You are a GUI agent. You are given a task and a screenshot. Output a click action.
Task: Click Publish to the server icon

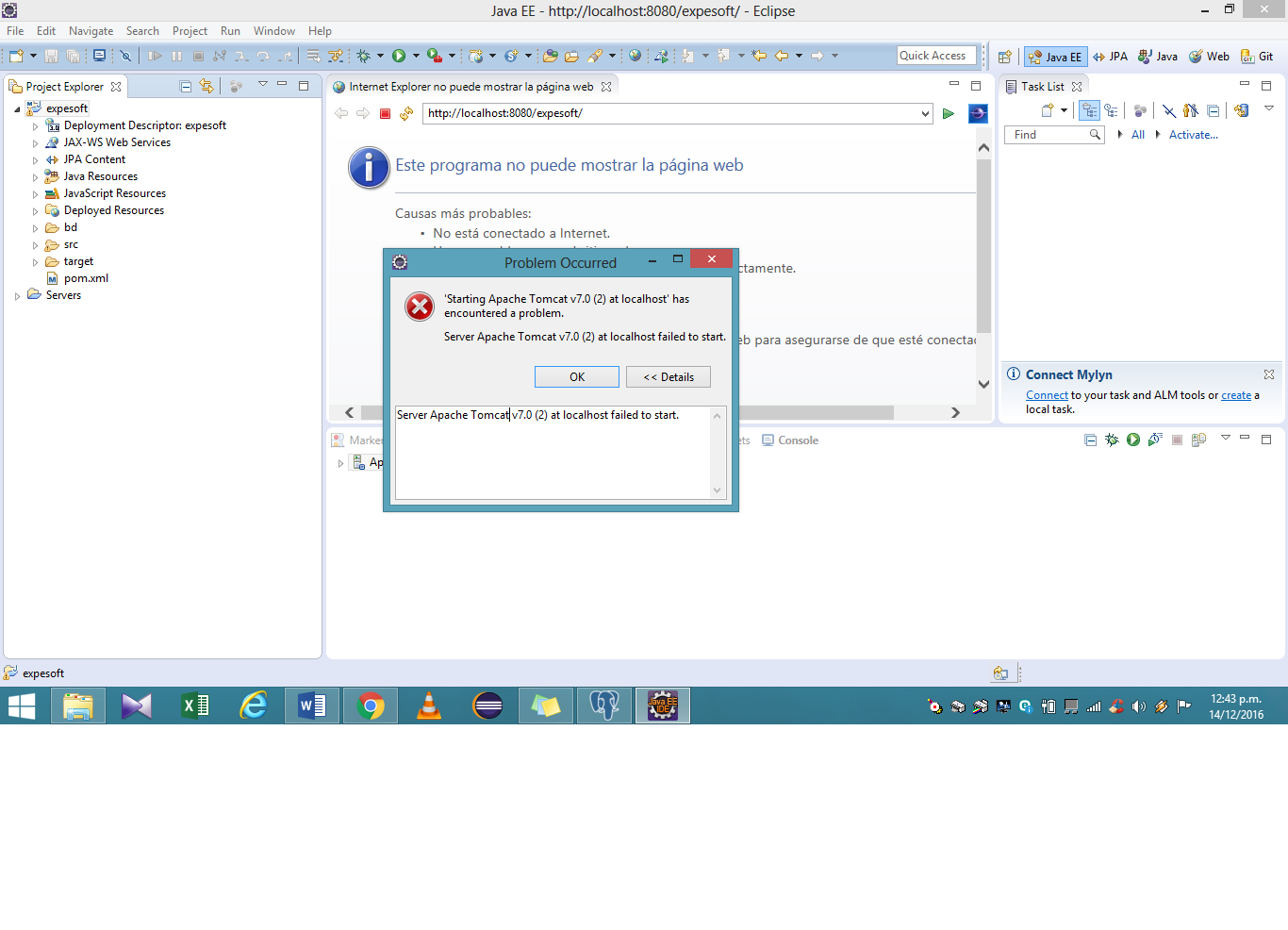click(1198, 440)
